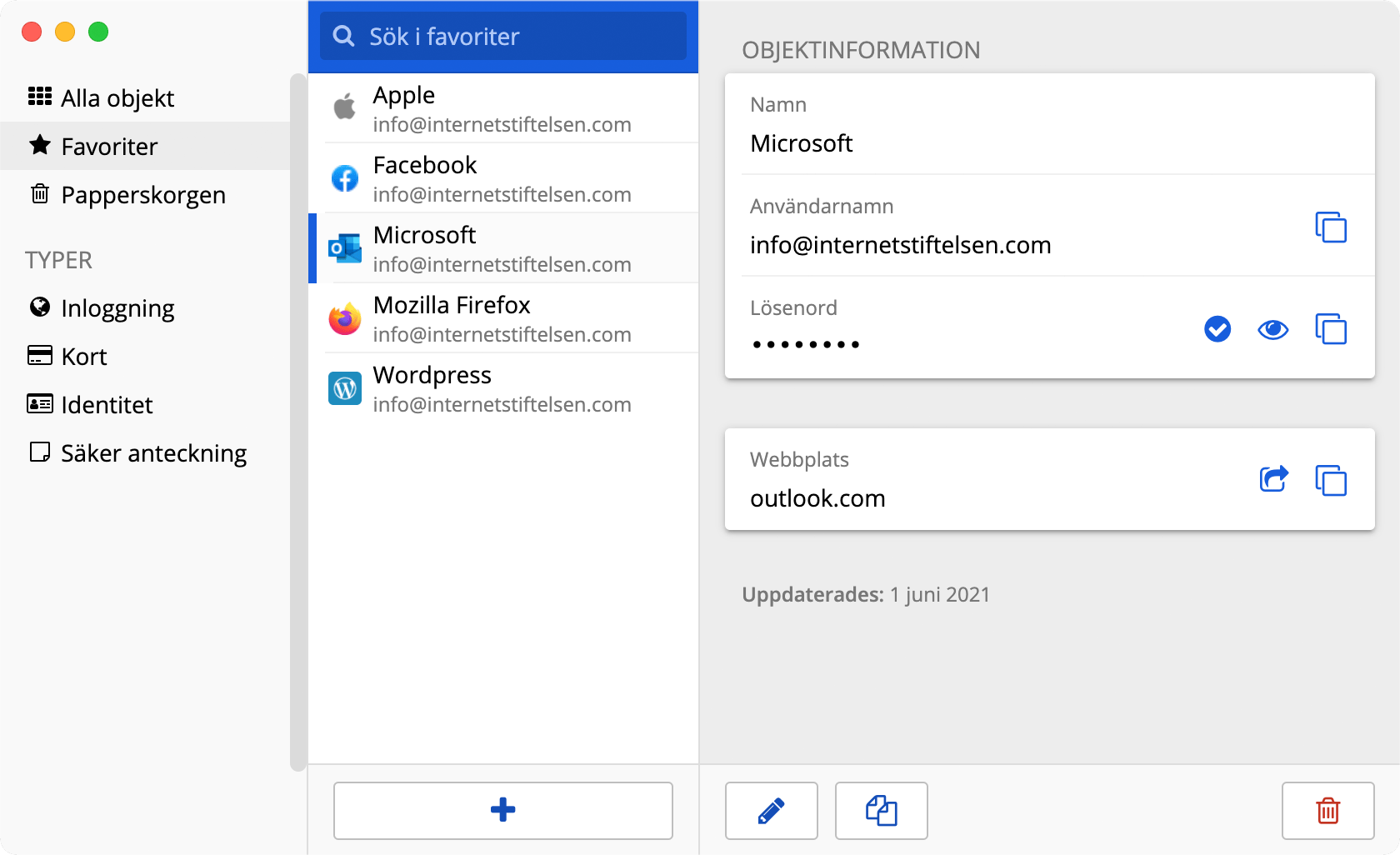
Task: Add a new item with the plus button
Action: point(503,811)
